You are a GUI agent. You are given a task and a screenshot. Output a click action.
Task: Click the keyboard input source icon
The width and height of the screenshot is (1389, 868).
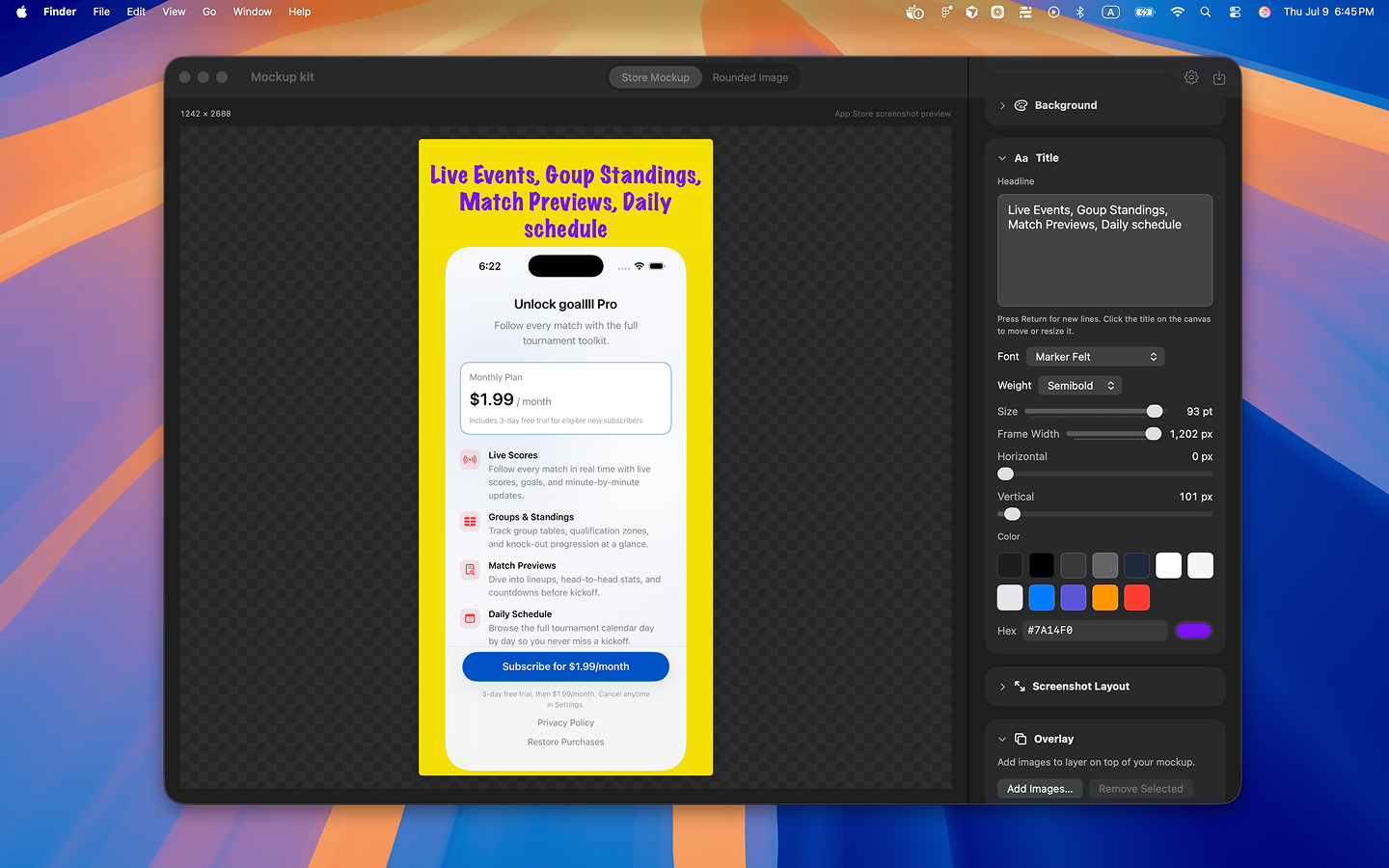(x=1111, y=12)
